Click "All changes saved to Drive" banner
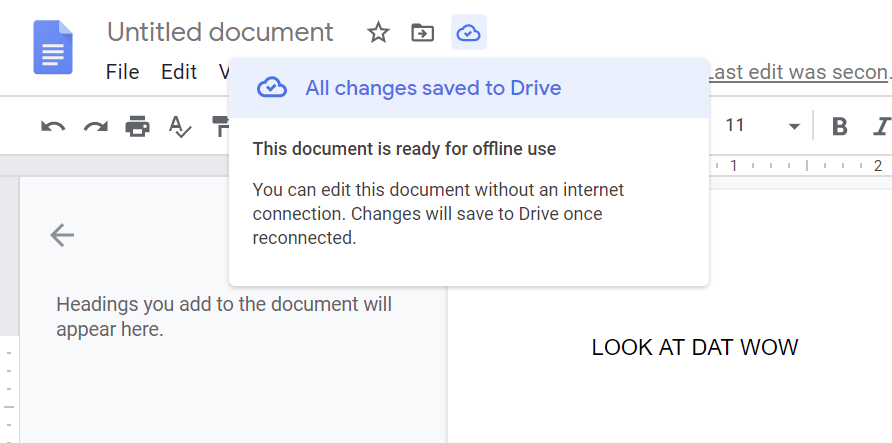 pos(433,88)
